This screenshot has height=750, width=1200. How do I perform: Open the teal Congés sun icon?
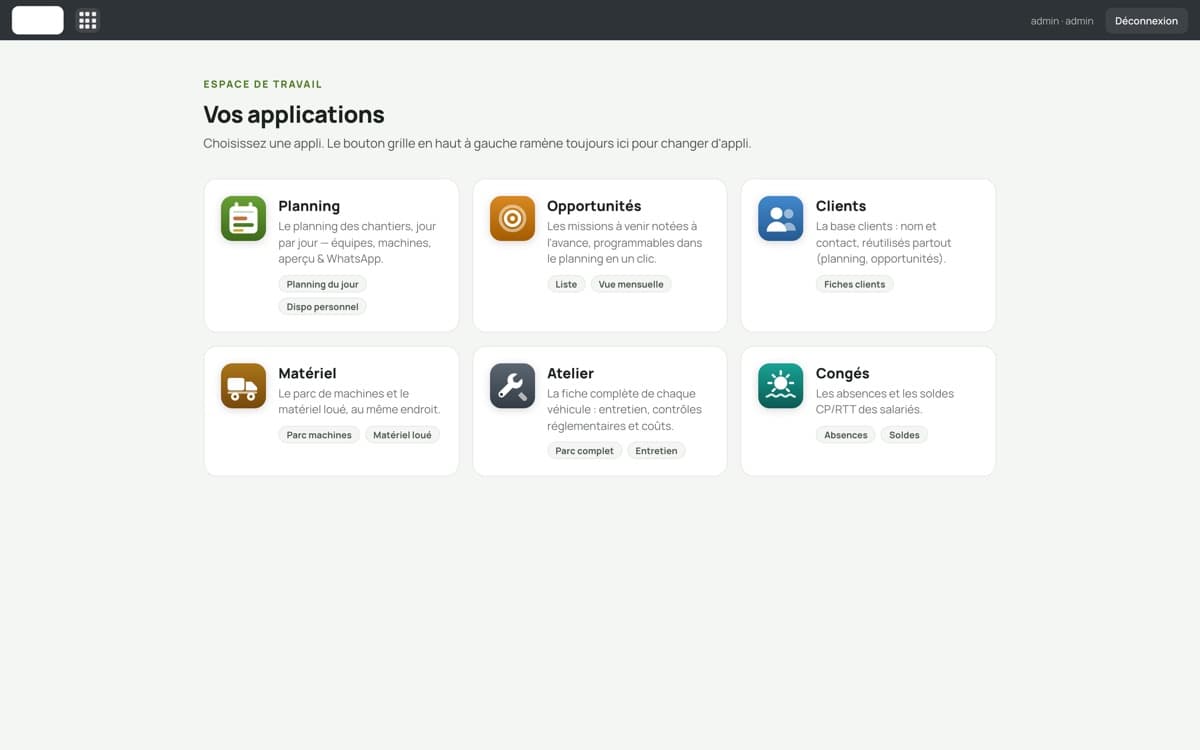[781, 386]
